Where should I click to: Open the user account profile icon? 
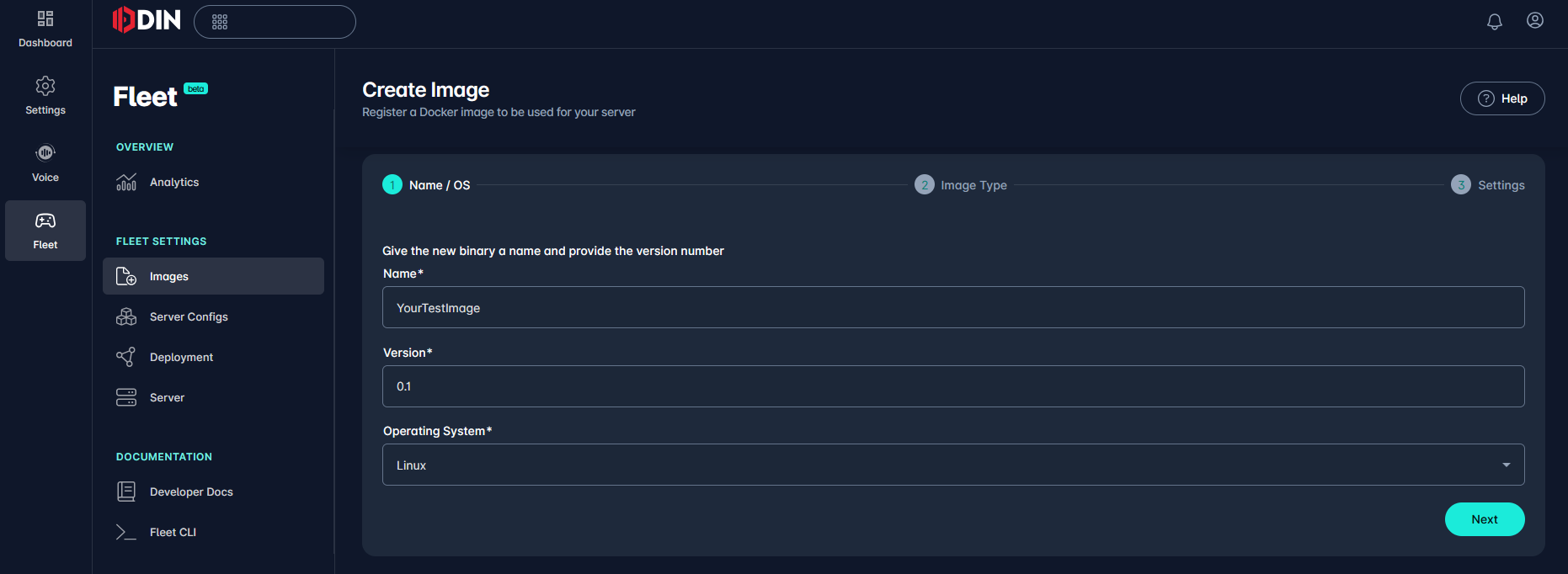point(1535,20)
